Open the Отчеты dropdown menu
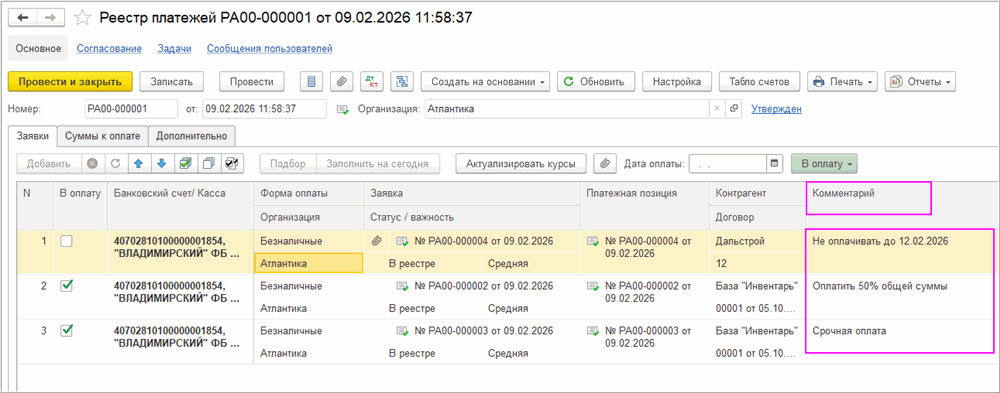 [920, 82]
